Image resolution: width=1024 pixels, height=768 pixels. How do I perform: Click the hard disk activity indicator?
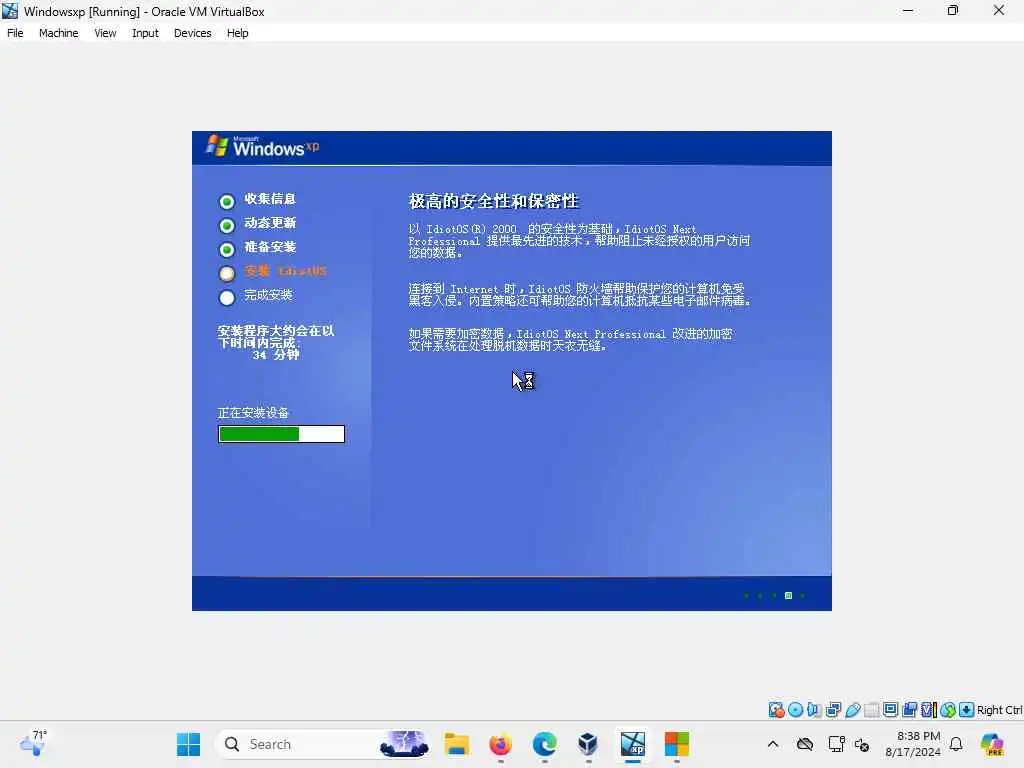click(776, 710)
